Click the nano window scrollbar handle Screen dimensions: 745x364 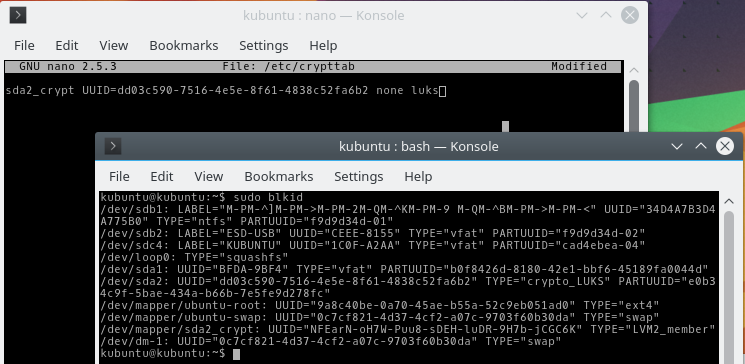point(634,105)
